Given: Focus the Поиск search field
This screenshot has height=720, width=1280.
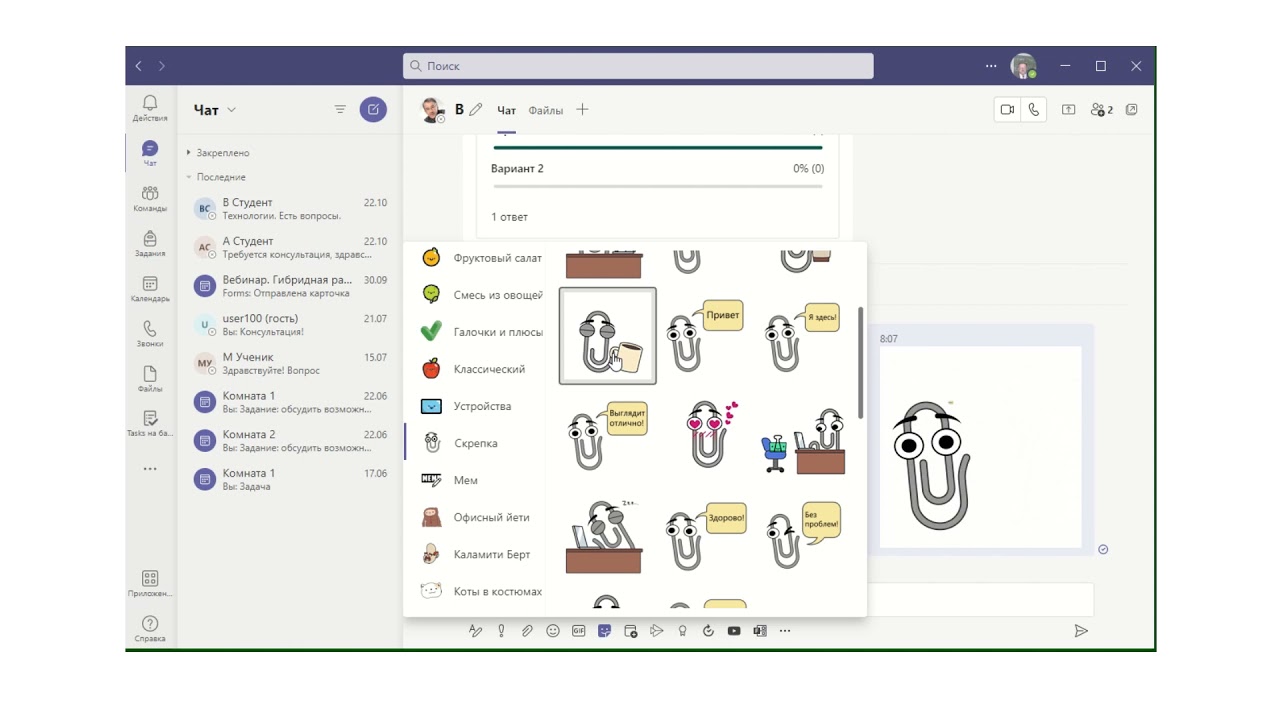Looking at the screenshot, I should [x=638, y=66].
